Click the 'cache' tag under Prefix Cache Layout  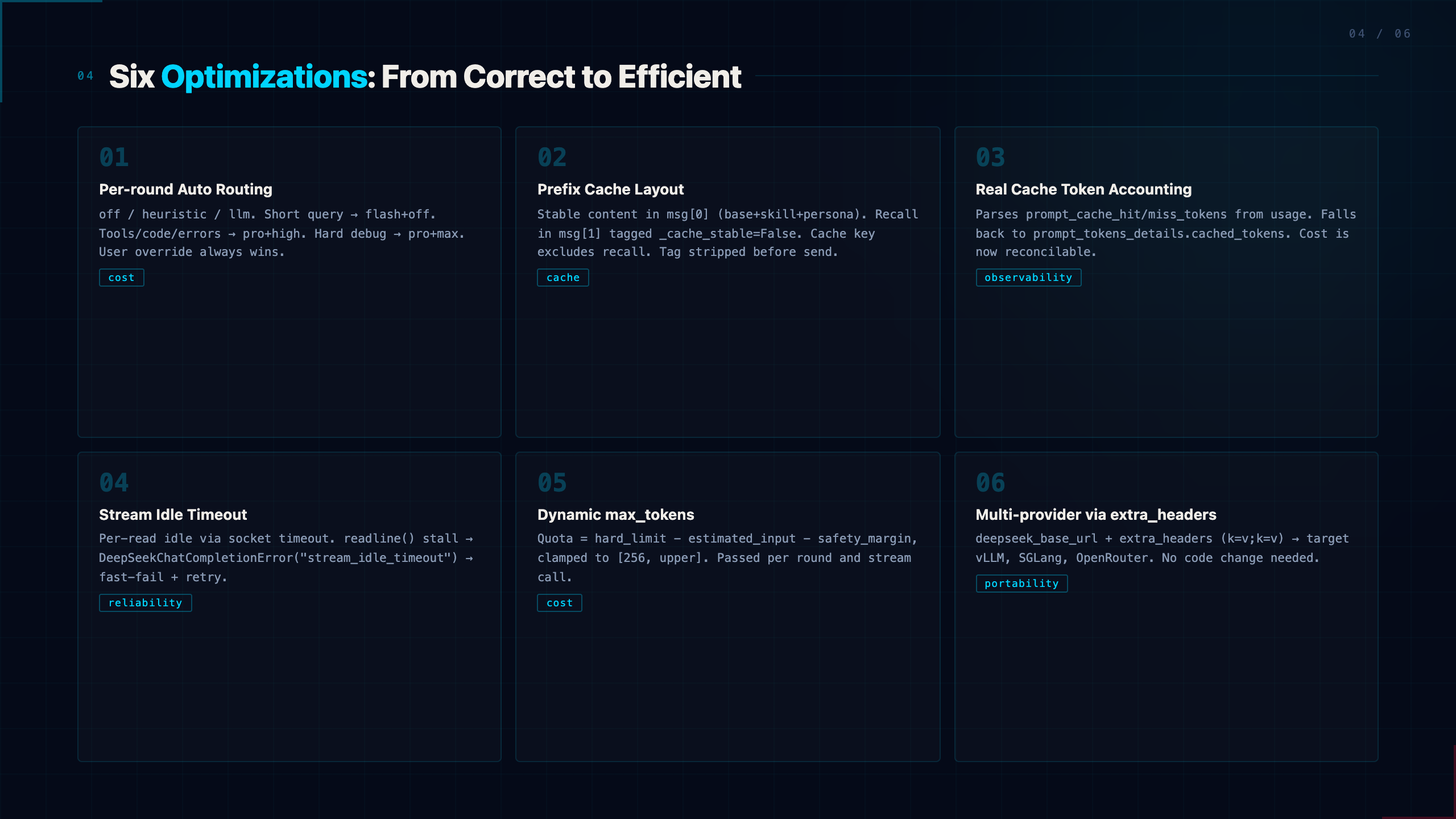tap(563, 278)
